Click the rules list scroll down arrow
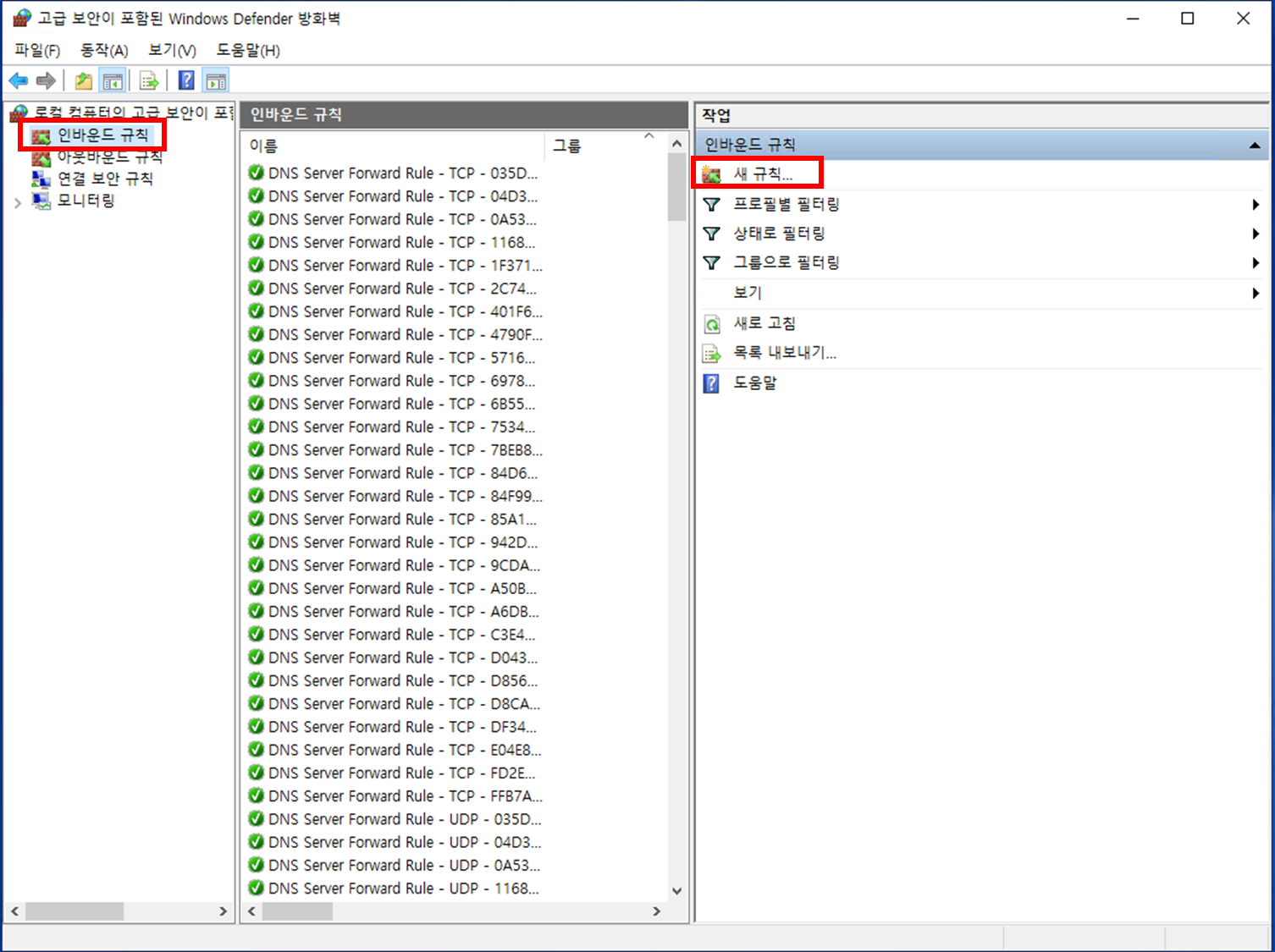1275x952 pixels. [x=676, y=890]
